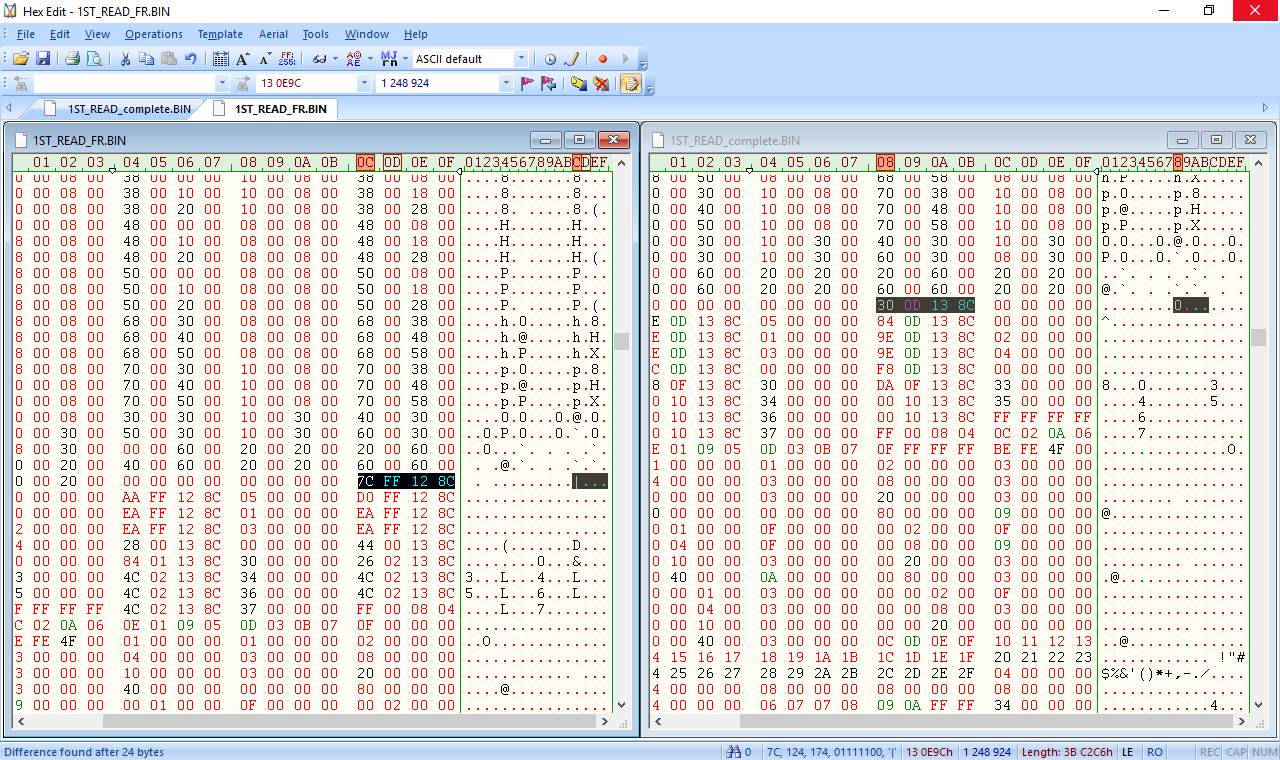Click the hex address 13 0E9Ch in status bar
Image resolution: width=1280 pixels, height=760 pixels.
(930, 752)
